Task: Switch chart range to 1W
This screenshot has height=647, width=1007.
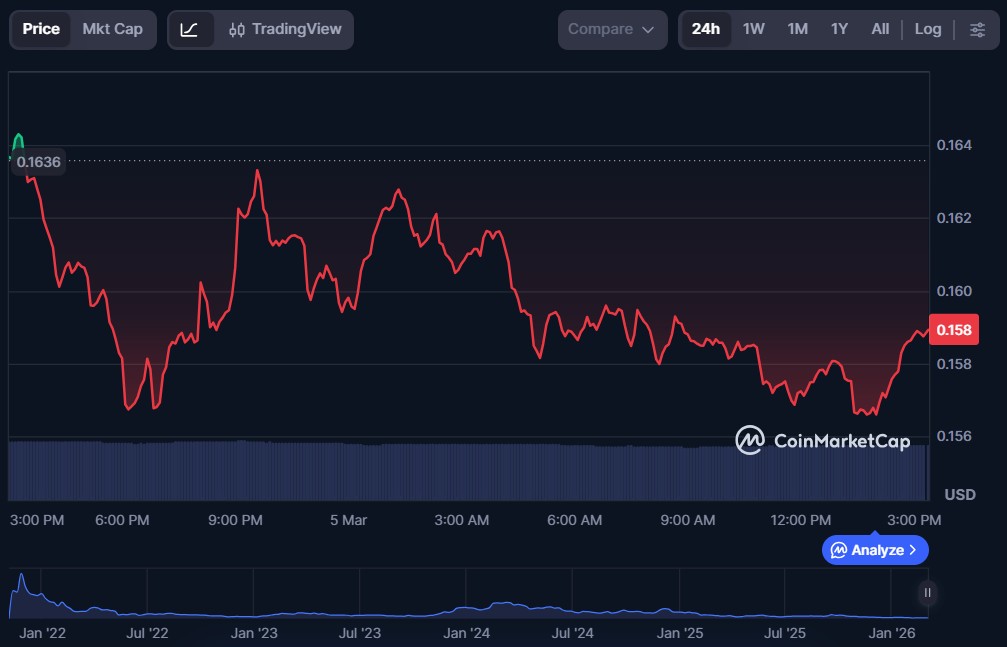Action: (x=753, y=29)
